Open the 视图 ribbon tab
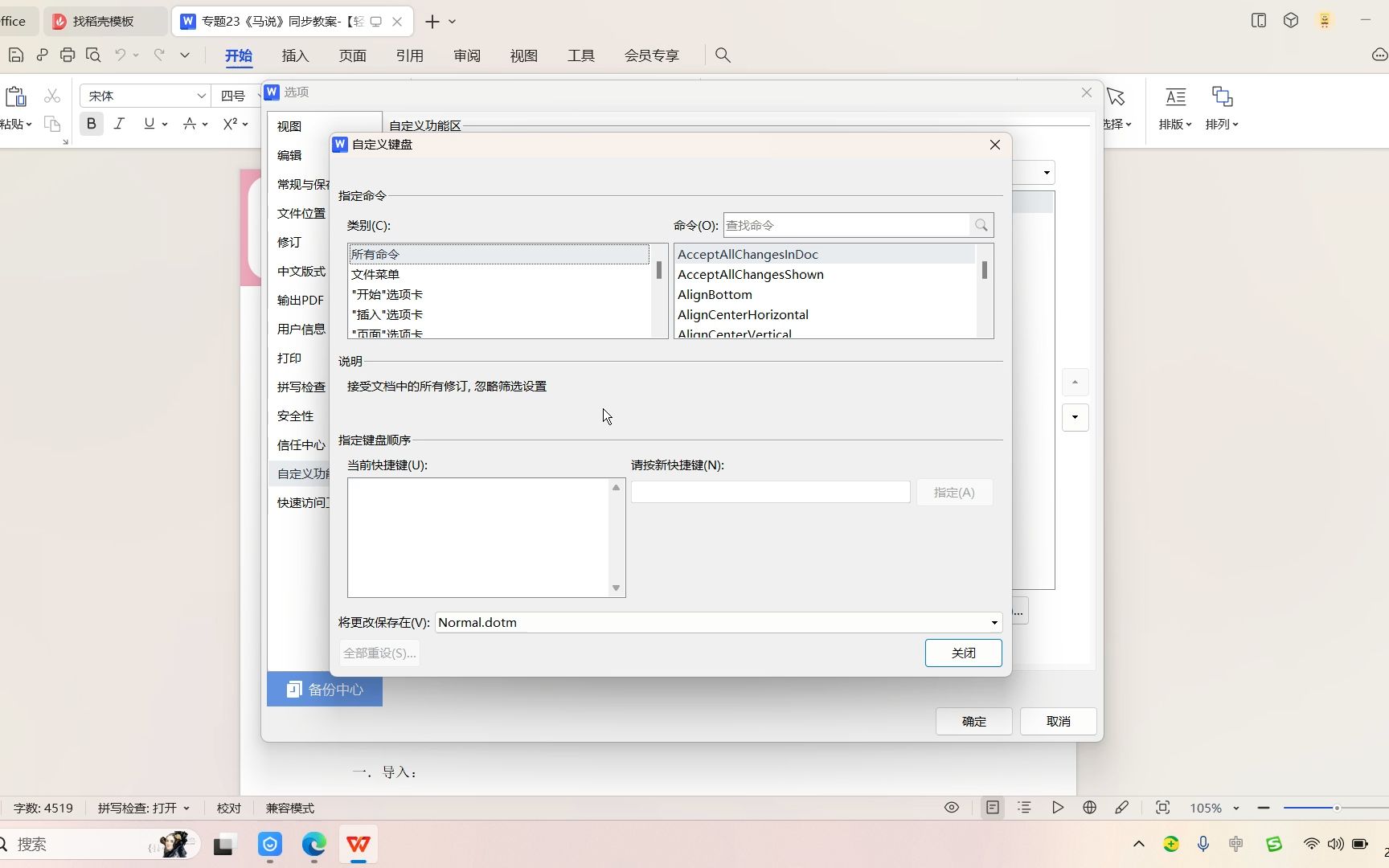 [x=524, y=55]
